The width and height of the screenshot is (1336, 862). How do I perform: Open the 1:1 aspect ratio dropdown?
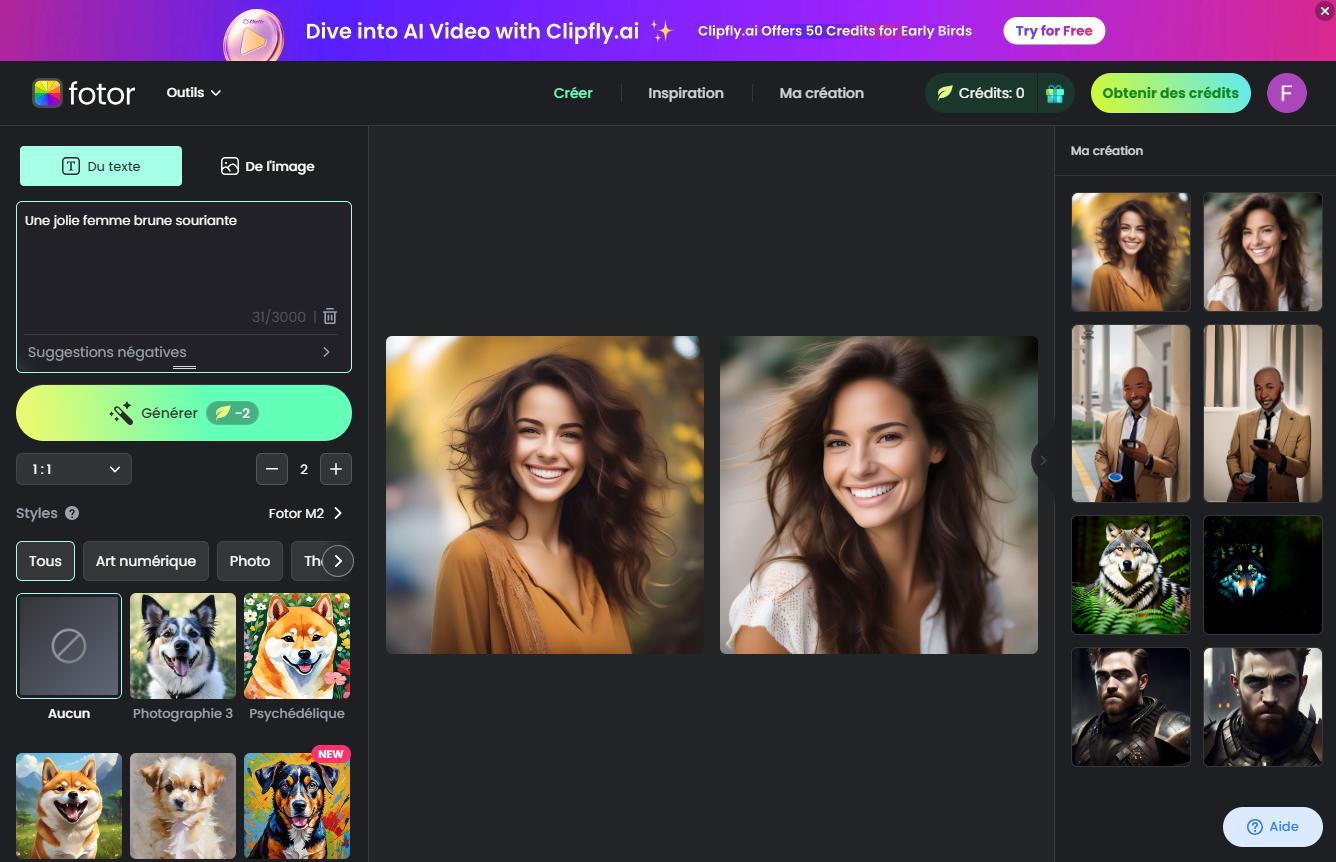click(x=73, y=468)
